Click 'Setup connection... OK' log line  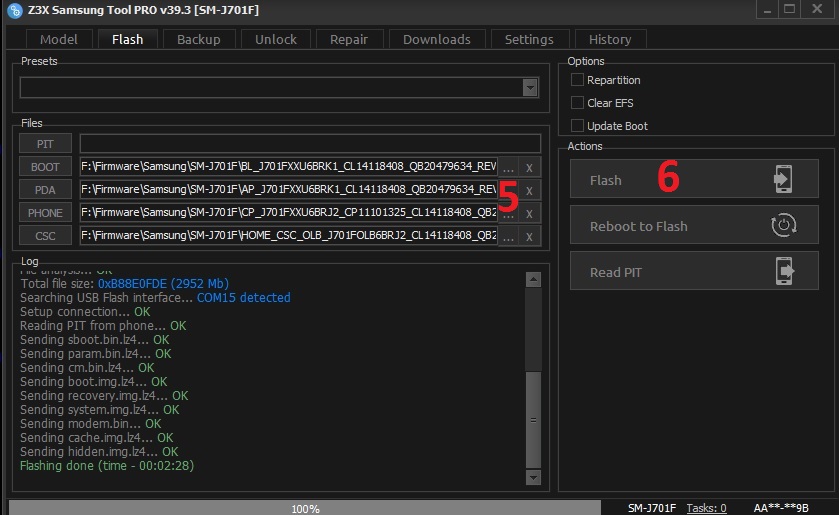point(85,312)
